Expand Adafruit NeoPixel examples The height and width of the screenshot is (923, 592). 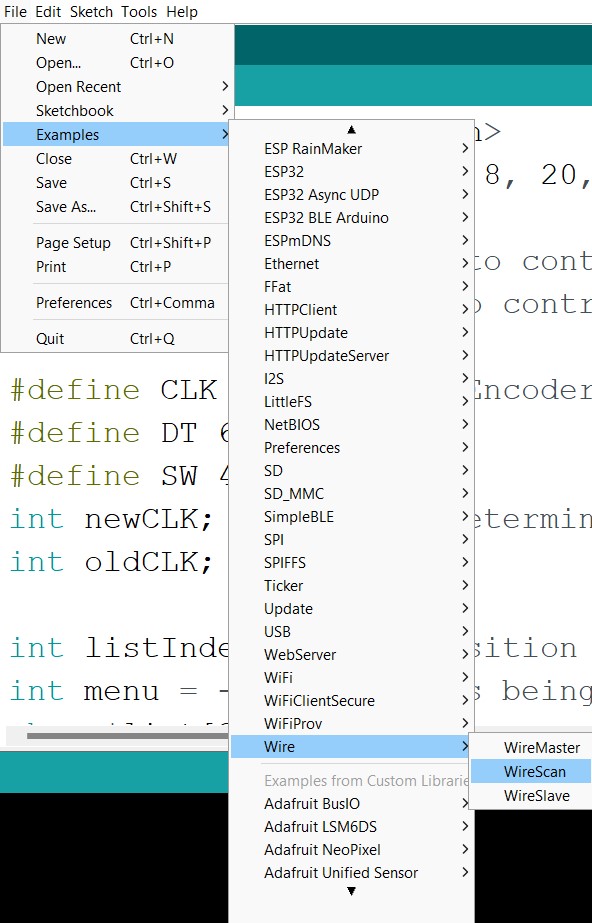point(351,850)
